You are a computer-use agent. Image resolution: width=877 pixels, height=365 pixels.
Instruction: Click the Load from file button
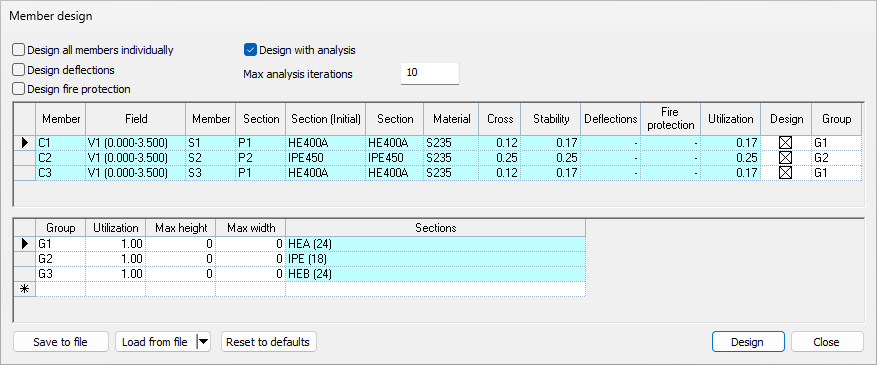(156, 342)
